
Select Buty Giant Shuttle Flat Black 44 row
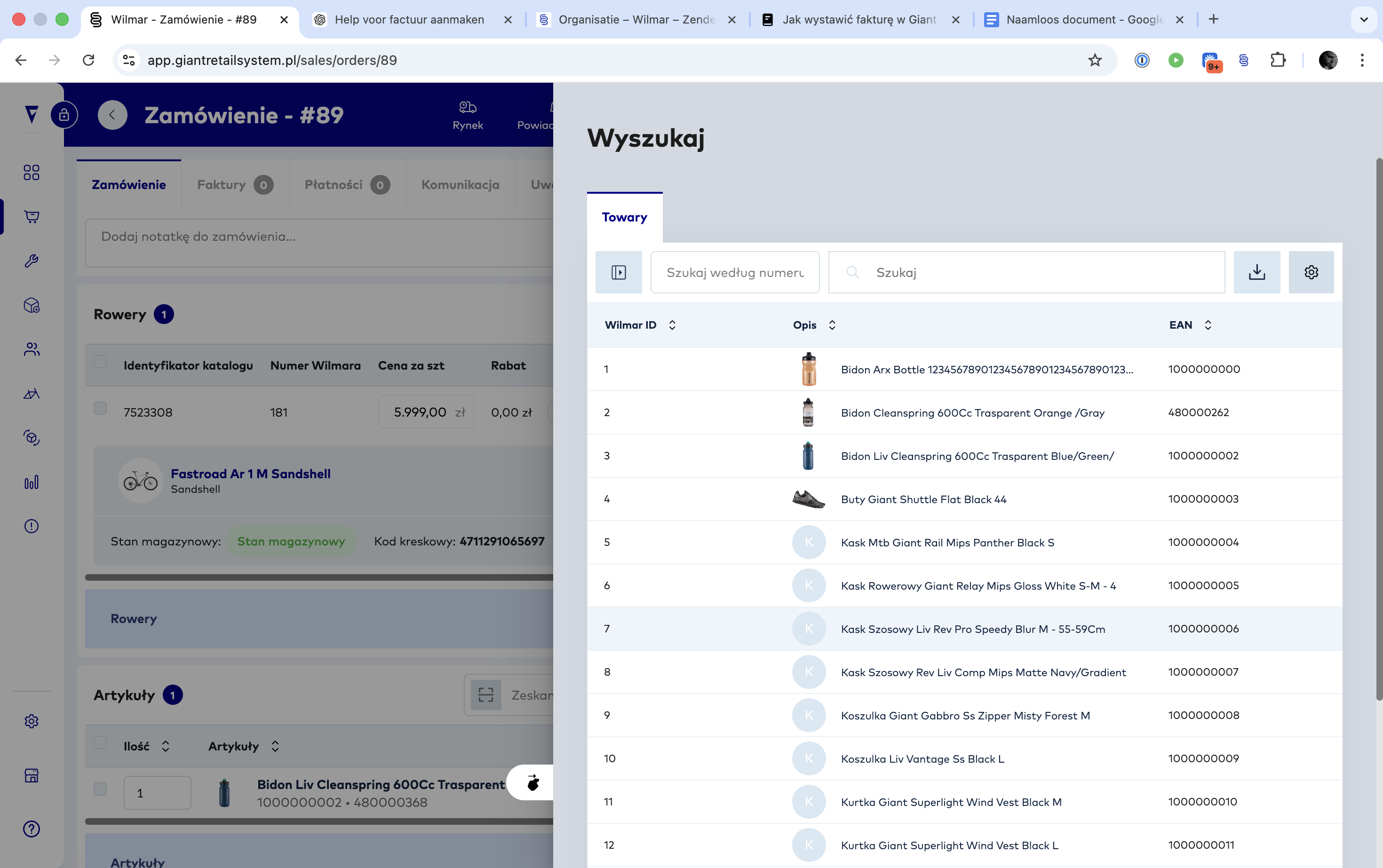point(923,499)
